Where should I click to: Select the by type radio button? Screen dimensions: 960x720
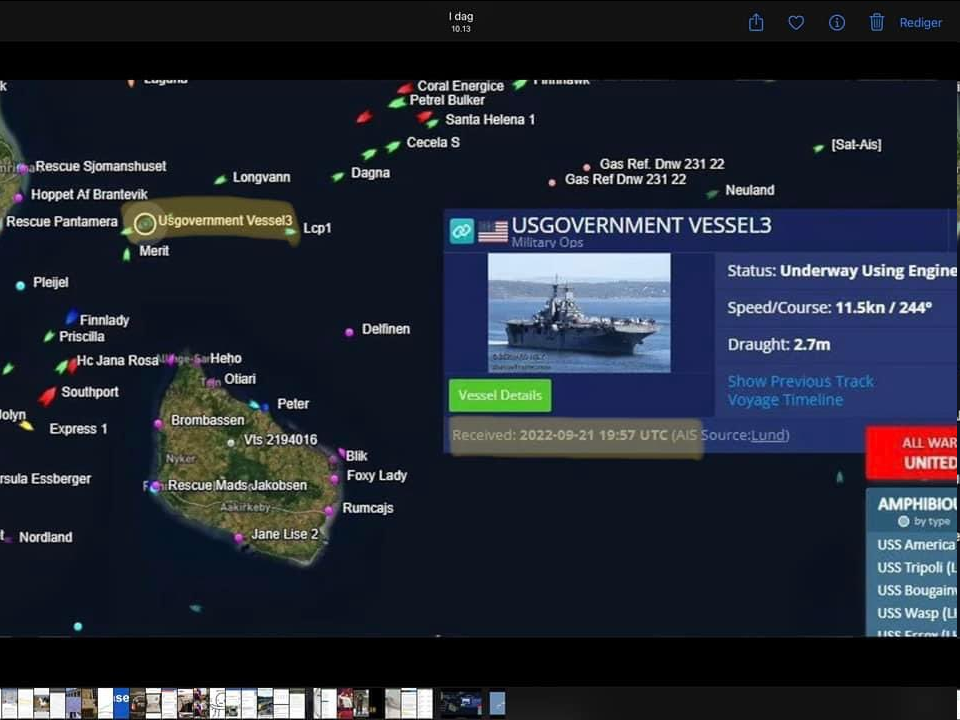(x=903, y=522)
